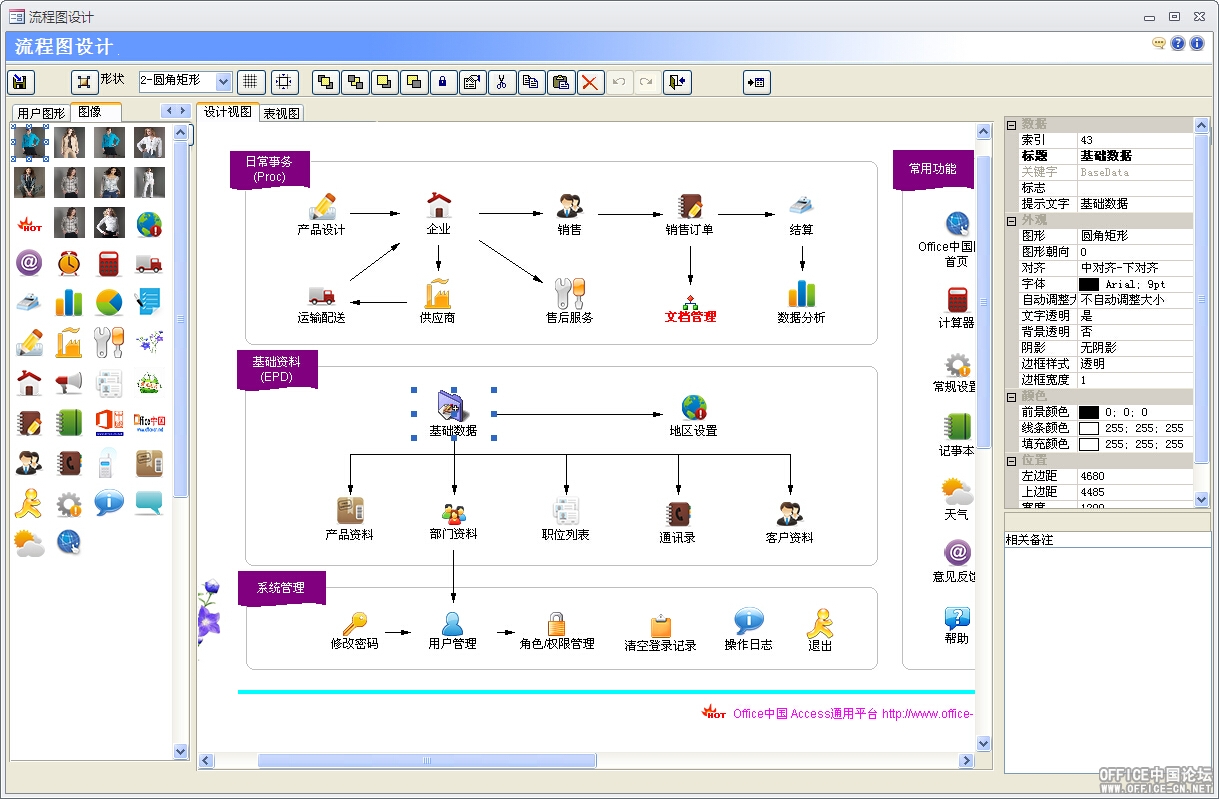Save the flowchart with the floppy icon
This screenshot has height=799, width=1219.
pyautogui.click(x=21, y=82)
